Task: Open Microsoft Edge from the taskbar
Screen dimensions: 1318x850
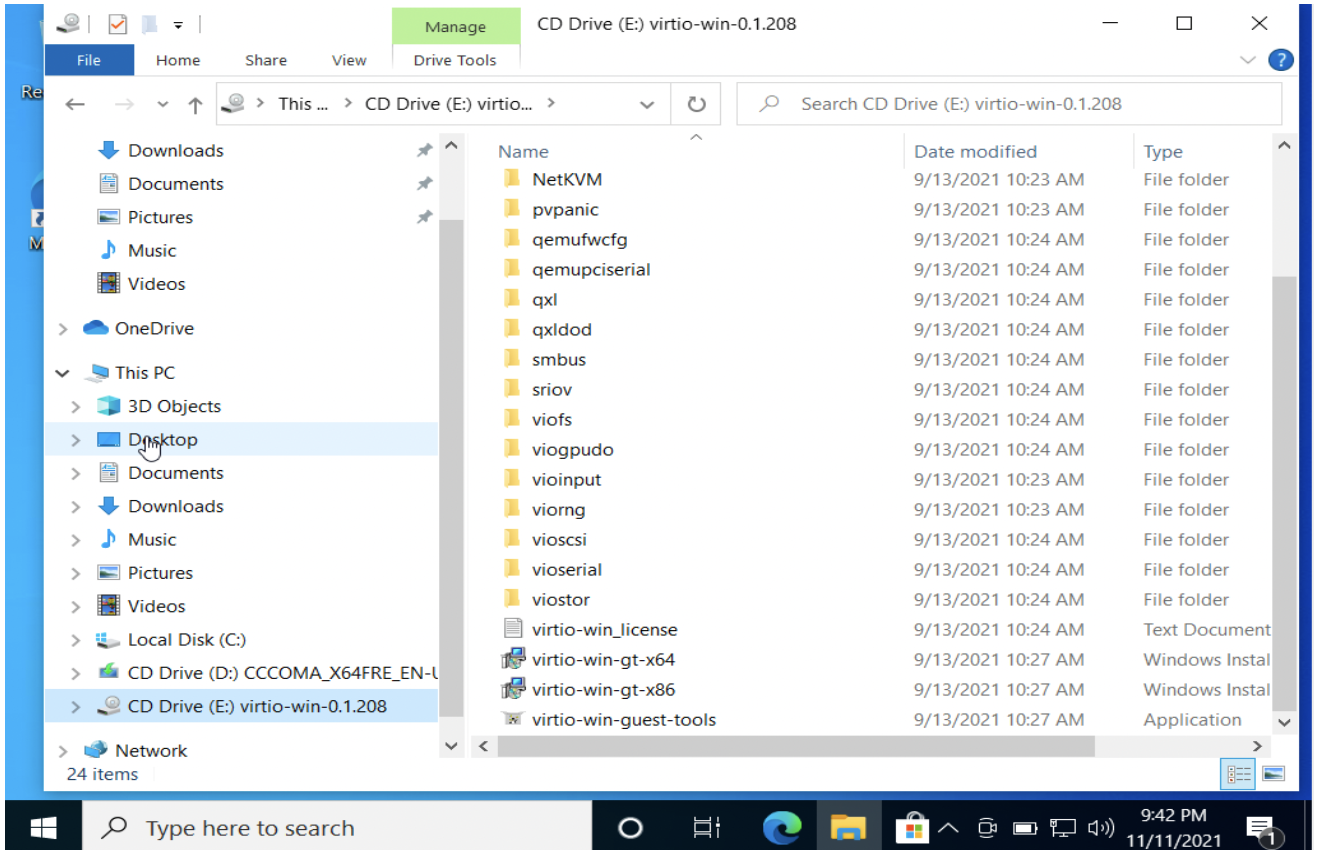Action: [x=782, y=827]
